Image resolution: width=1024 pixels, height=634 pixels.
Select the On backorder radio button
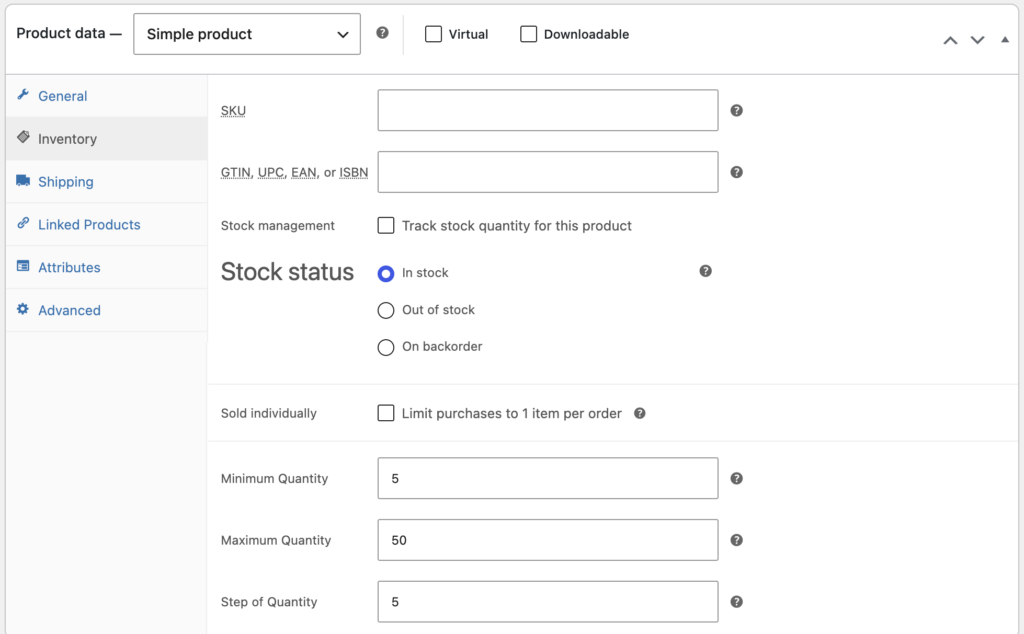click(386, 347)
